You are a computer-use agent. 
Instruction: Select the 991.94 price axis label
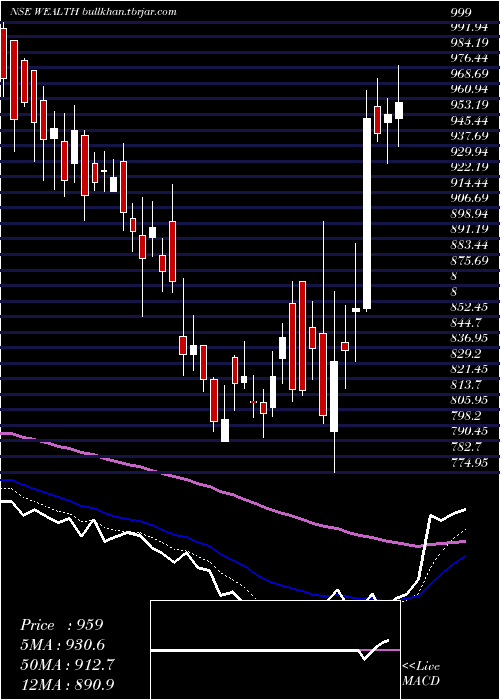coord(468,27)
